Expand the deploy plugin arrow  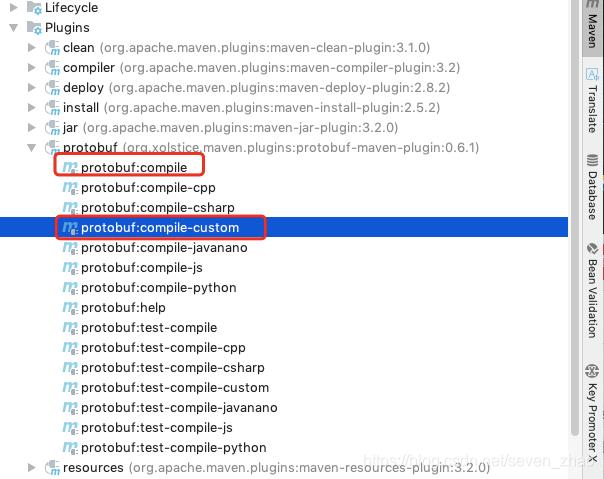click(x=32, y=87)
